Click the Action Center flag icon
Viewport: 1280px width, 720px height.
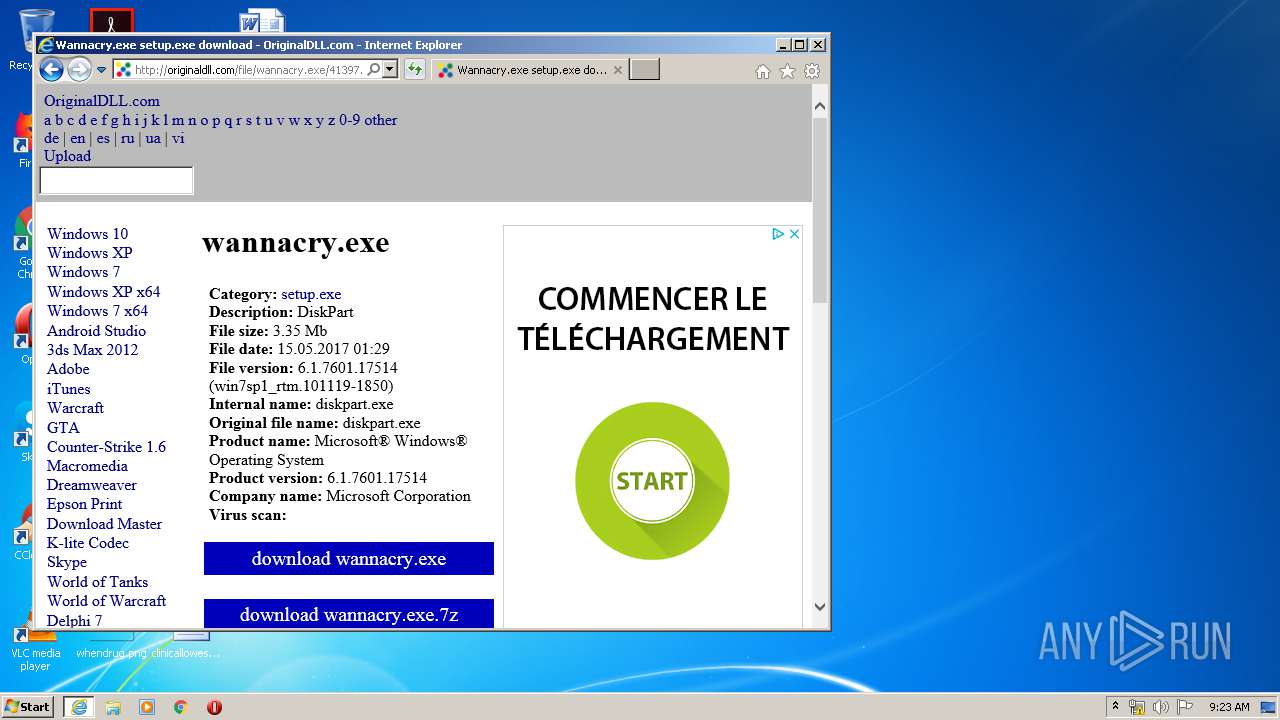tap(1185, 707)
